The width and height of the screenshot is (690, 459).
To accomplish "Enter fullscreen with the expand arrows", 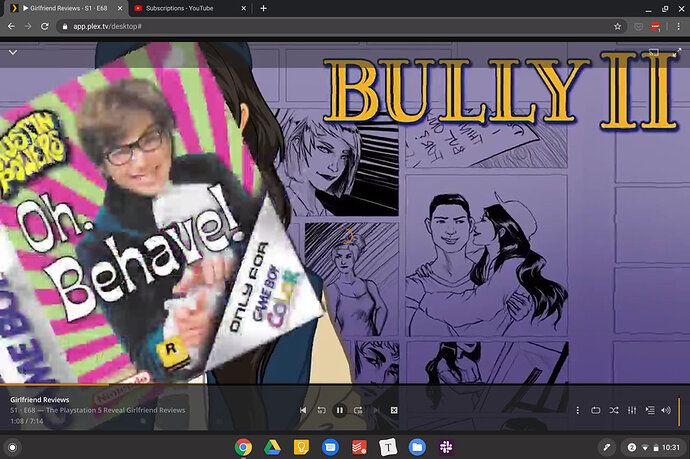I will (x=677, y=52).
